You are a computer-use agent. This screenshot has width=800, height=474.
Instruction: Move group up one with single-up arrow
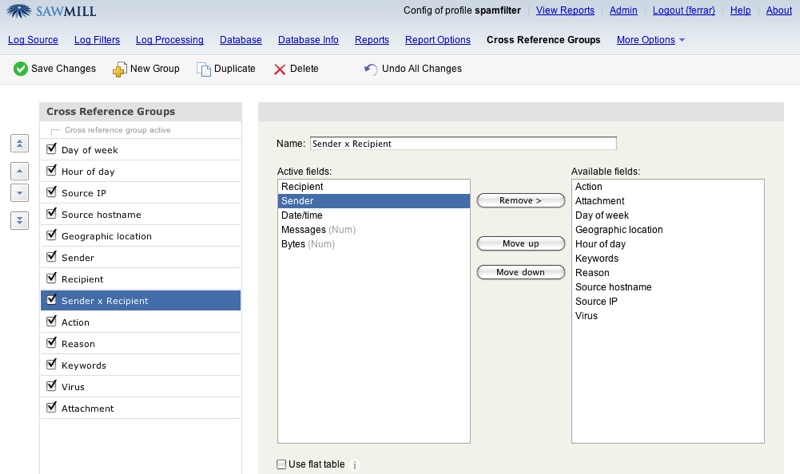pos(19,171)
